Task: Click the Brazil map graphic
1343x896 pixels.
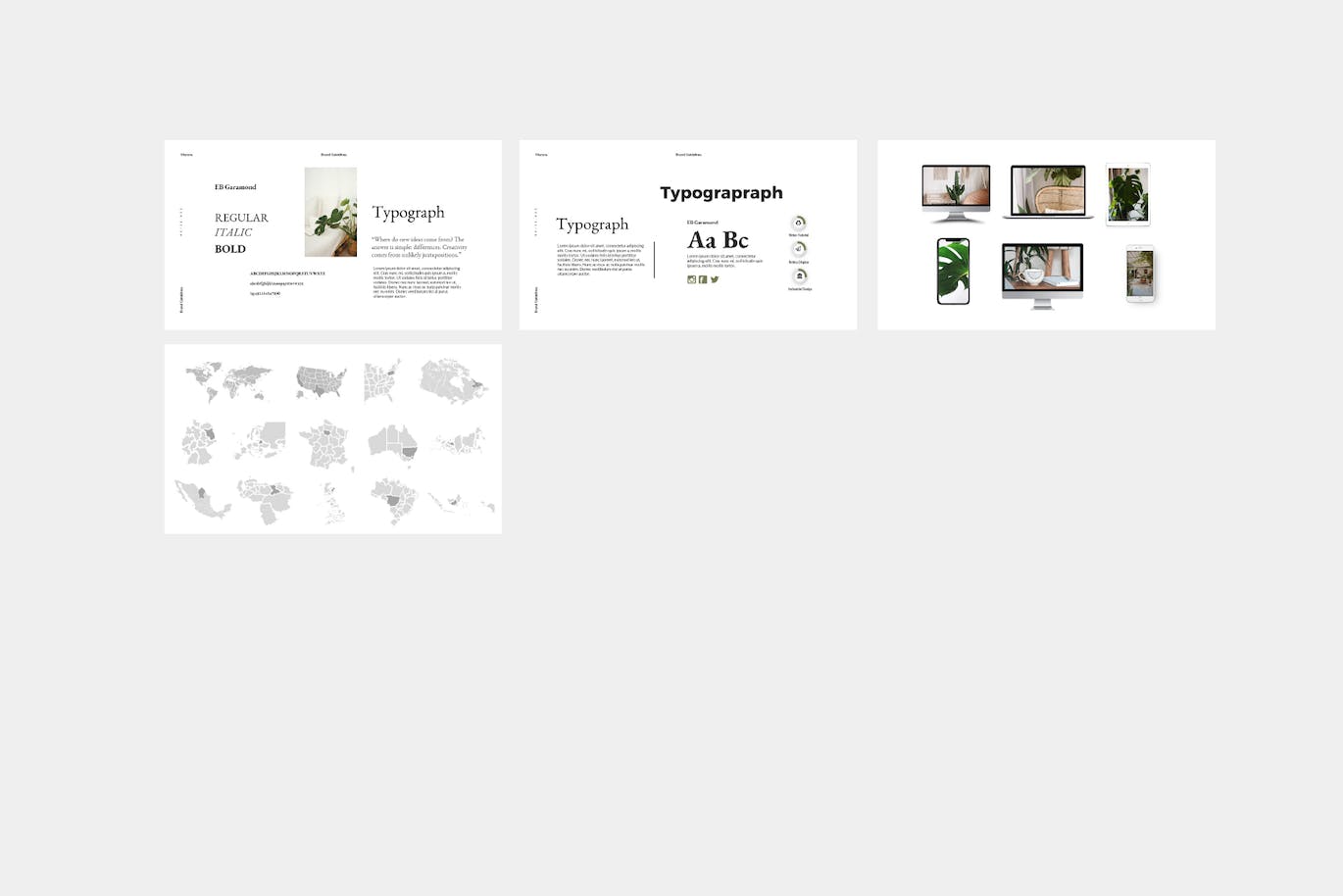Action: pos(394,501)
